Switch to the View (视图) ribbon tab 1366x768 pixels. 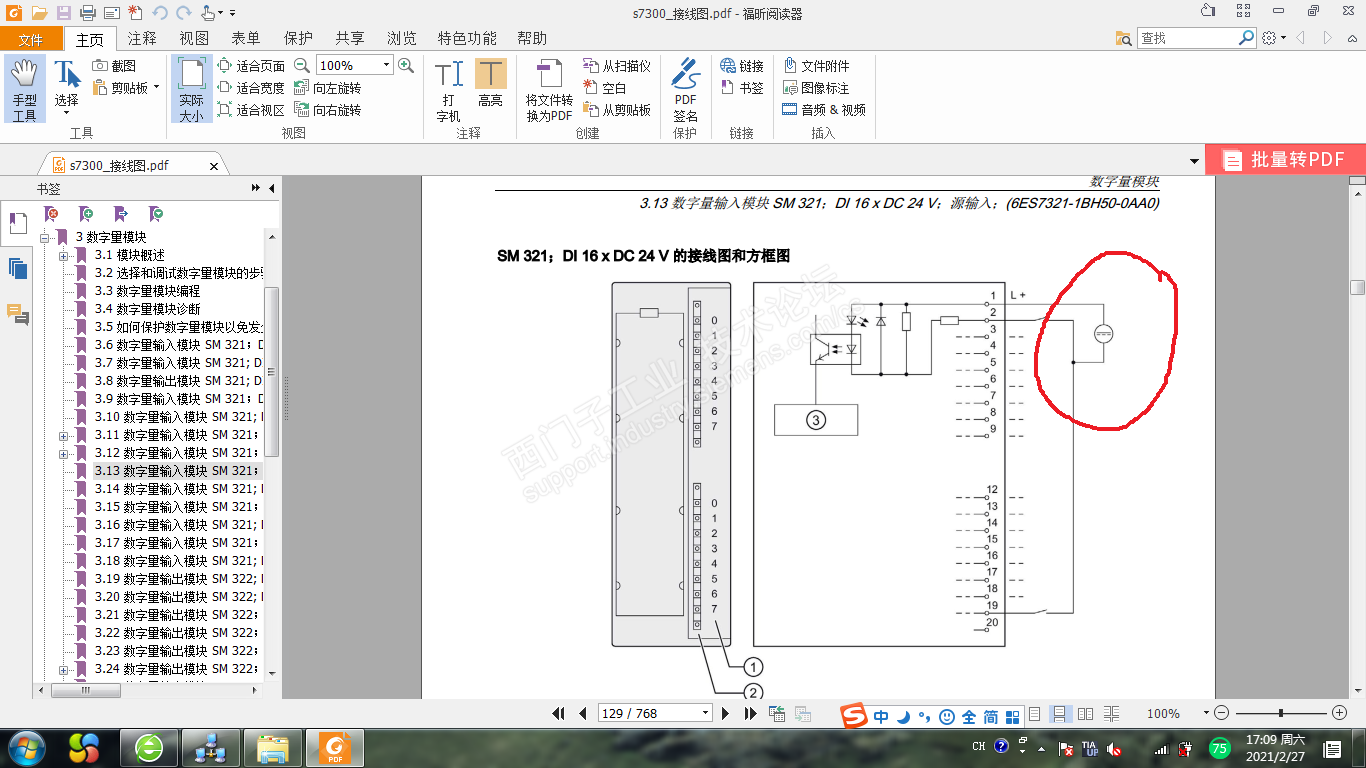pos(194,39)
